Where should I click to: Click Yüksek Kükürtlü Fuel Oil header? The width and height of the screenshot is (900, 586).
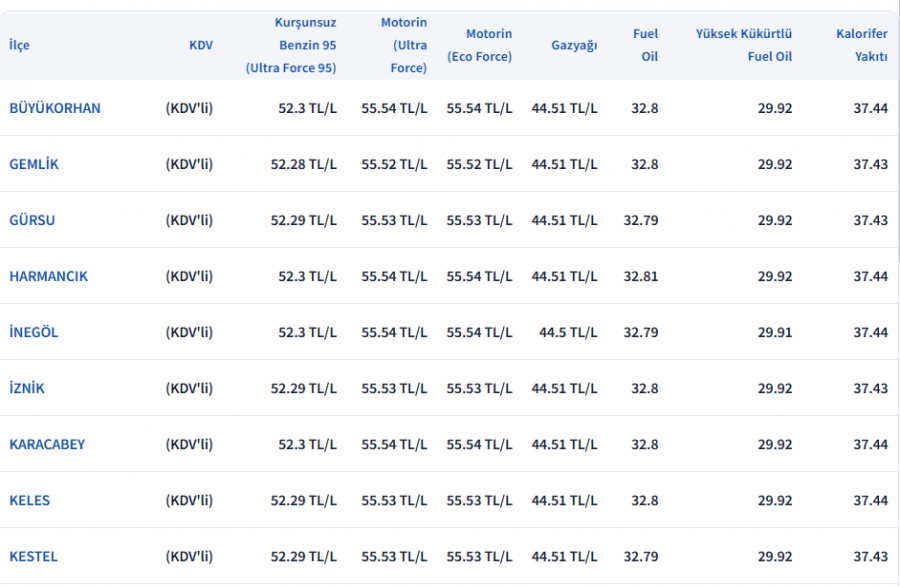[744, 45]
